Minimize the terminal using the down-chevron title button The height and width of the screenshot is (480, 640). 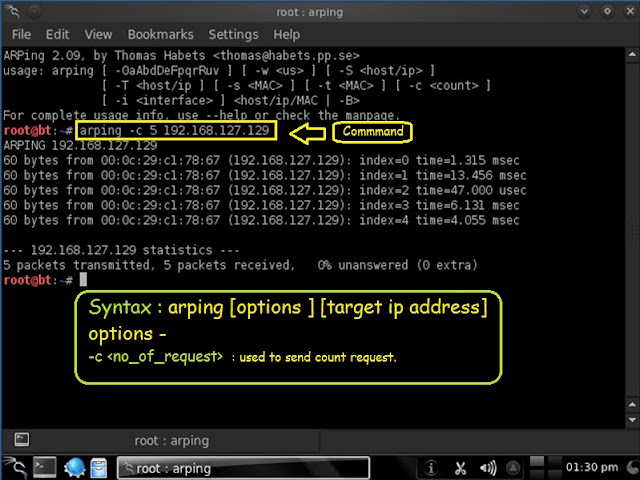[584, 11]
